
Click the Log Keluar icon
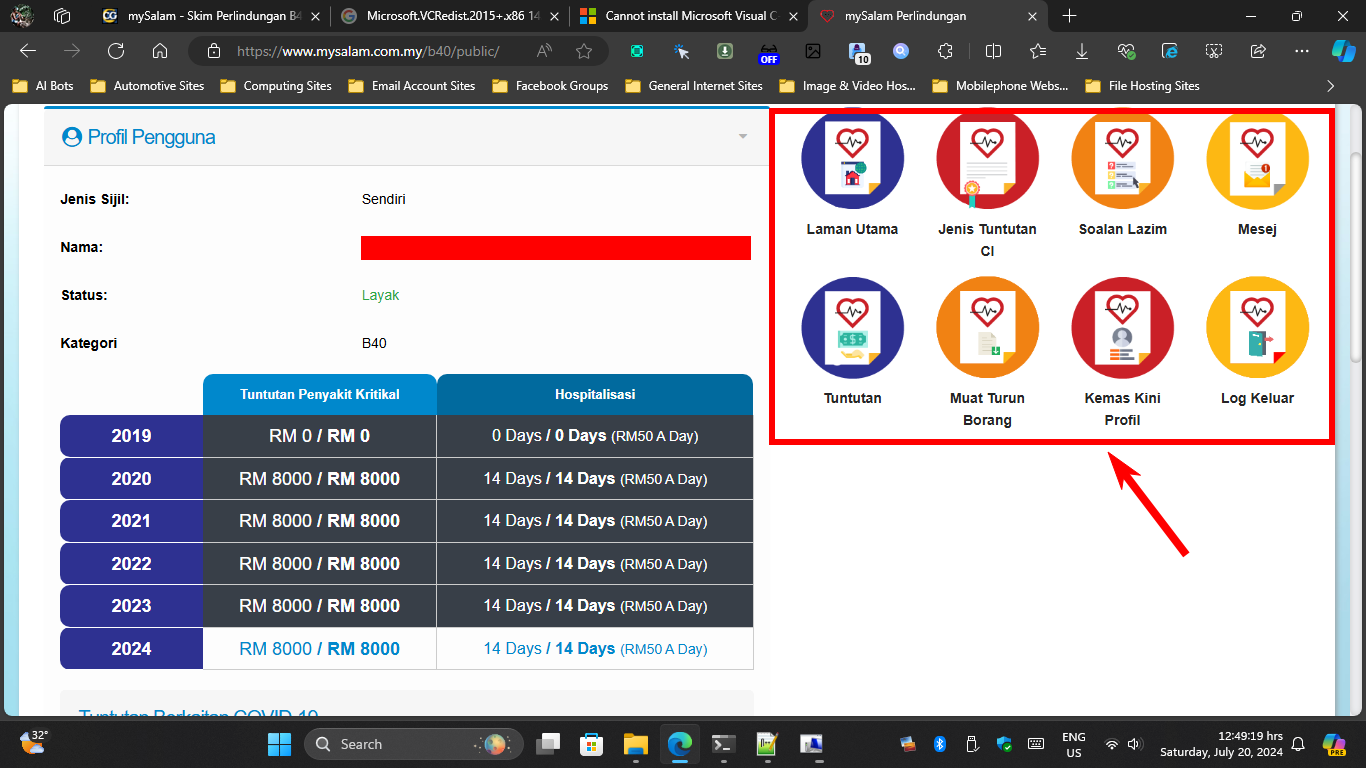(1257, 328)
